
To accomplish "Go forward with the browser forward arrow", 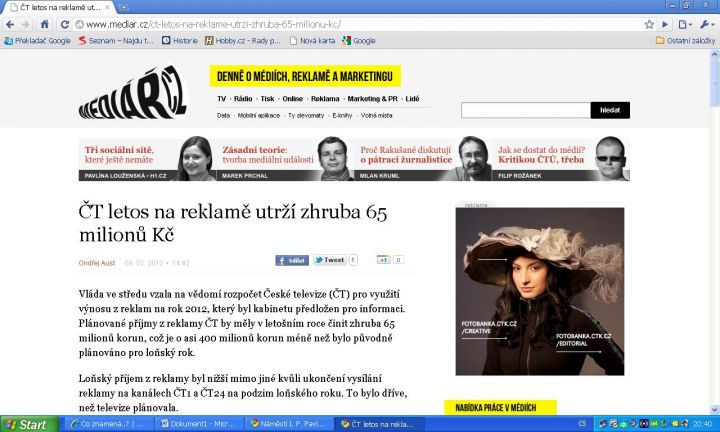I will [x=26, y=24].
